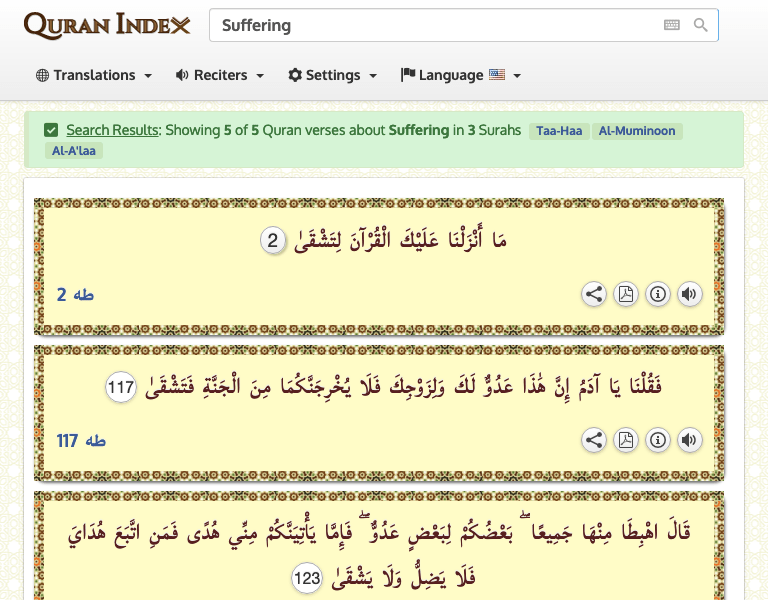Expand the Translations dropdown
This screenshot has height=600, width=768.
pos(94,75)
